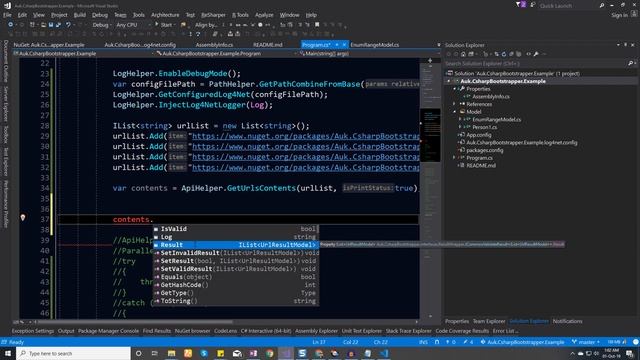Image resolution: width=640 pixels, height=360 pixels.
Task: Click the Open File folder toolbar icon
Action: pyautogui.click(x=43, y=25)
